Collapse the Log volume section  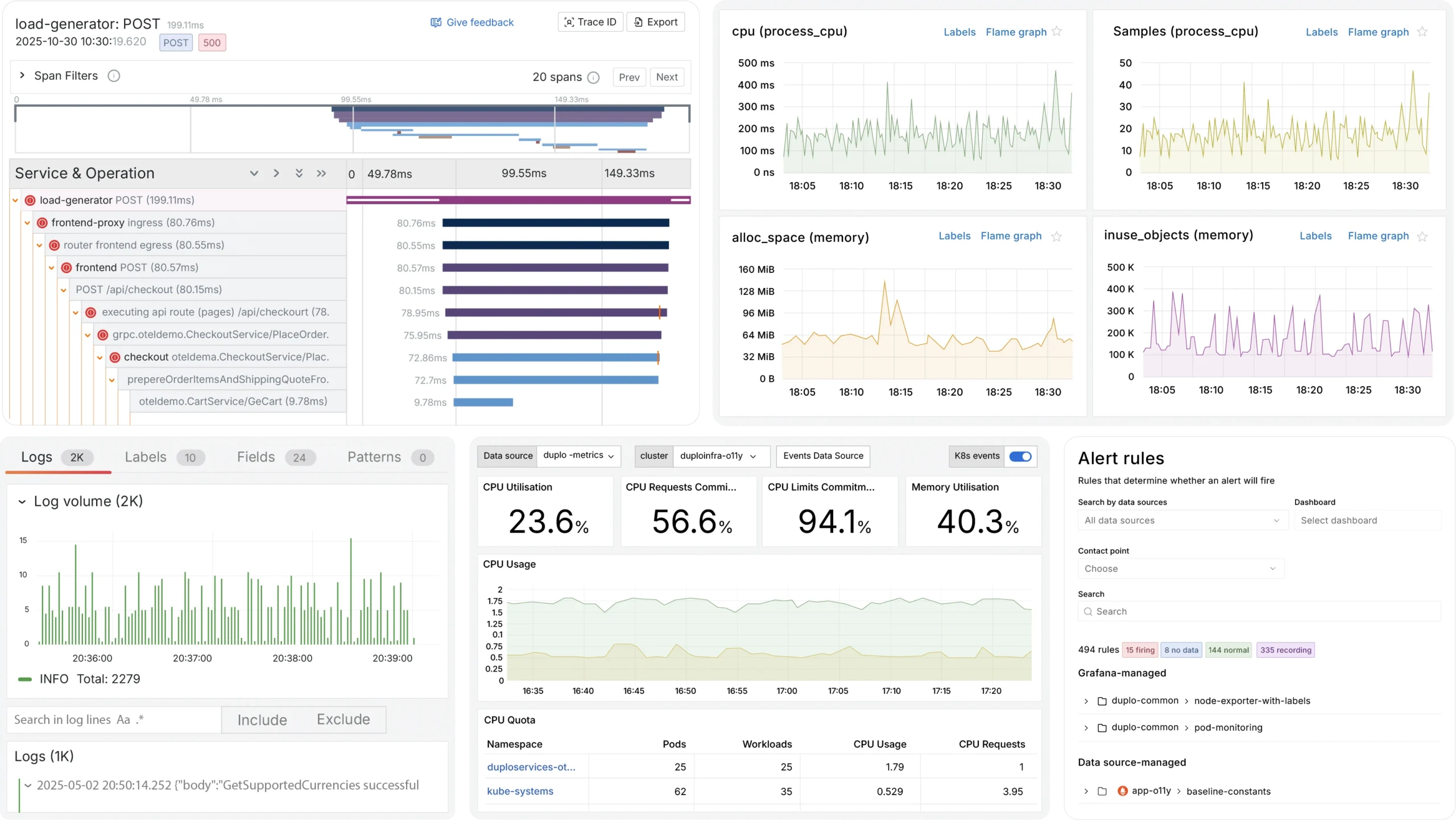coord(22,501)
